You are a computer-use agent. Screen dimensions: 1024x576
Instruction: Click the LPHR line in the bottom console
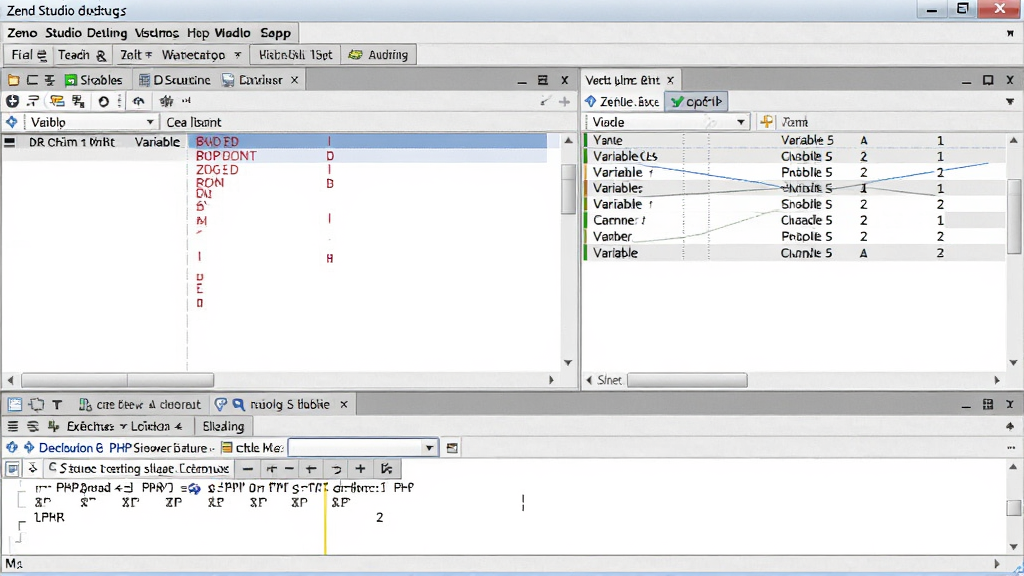coord(50,517)
